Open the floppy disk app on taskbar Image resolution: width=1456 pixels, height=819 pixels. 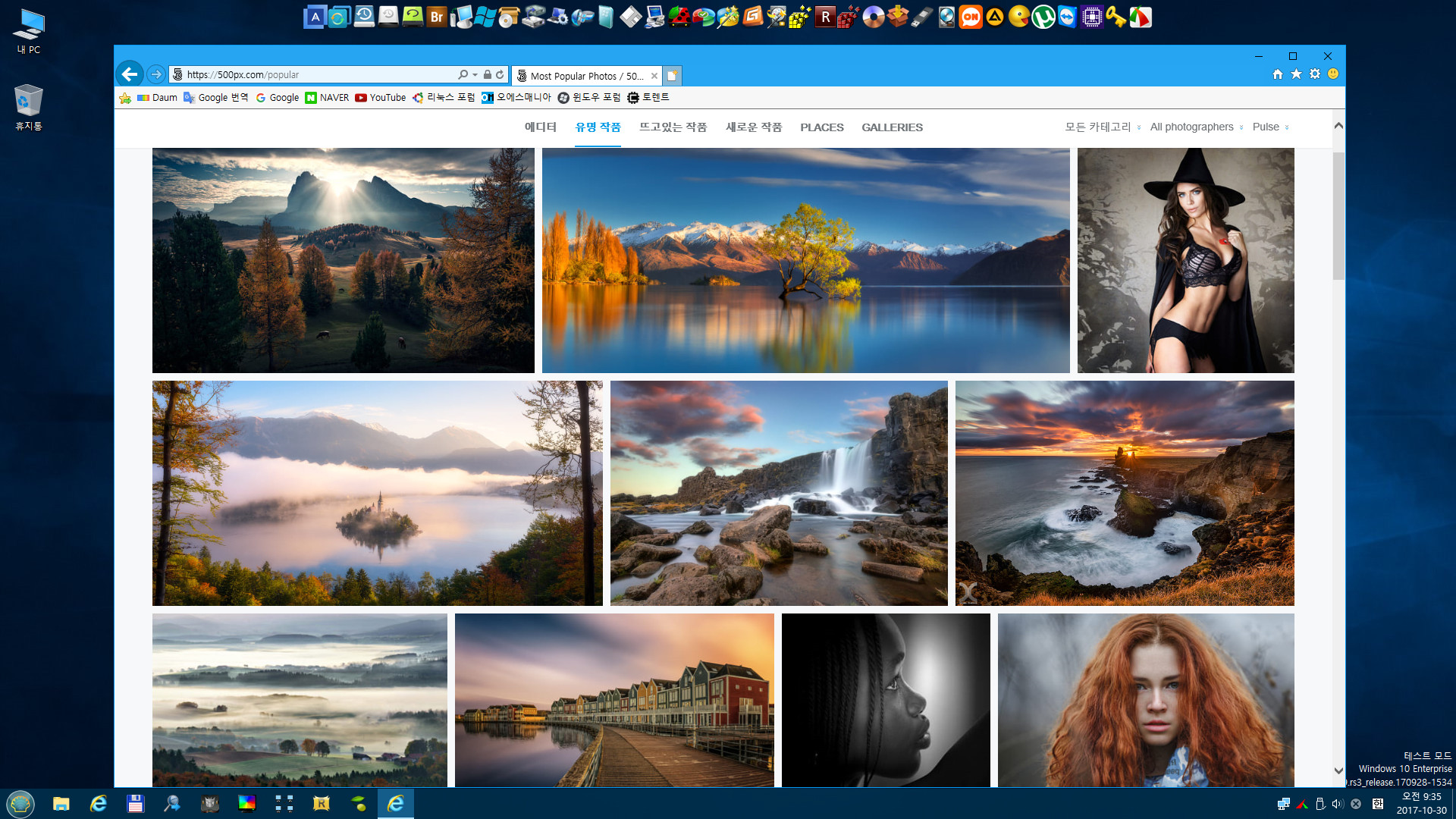point(135,803)
